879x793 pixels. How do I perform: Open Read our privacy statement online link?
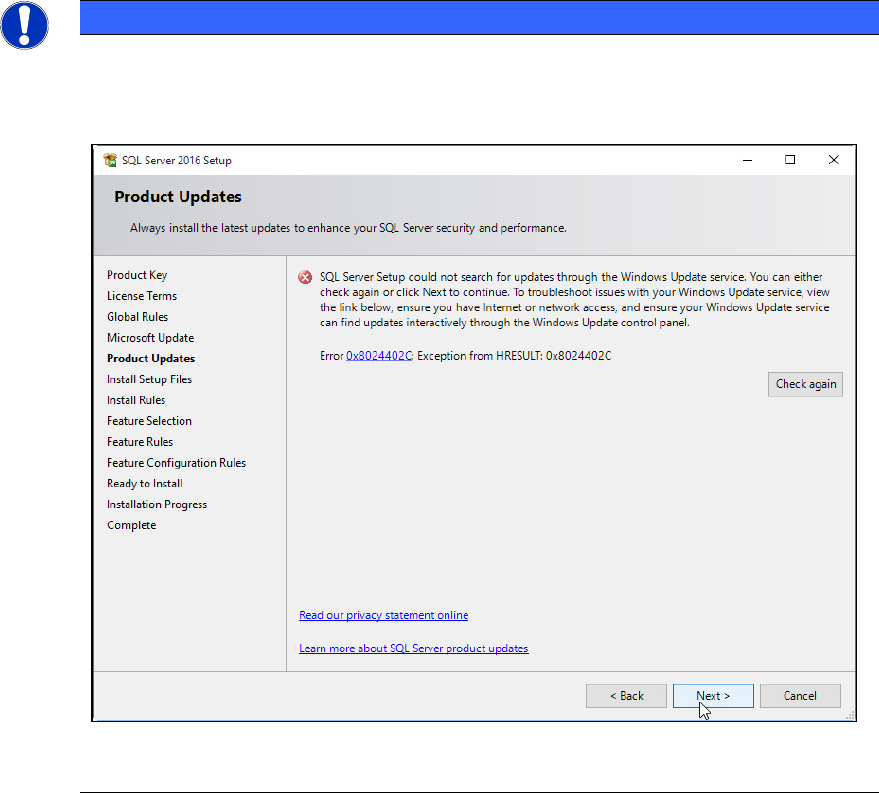(x=383, y=615)
